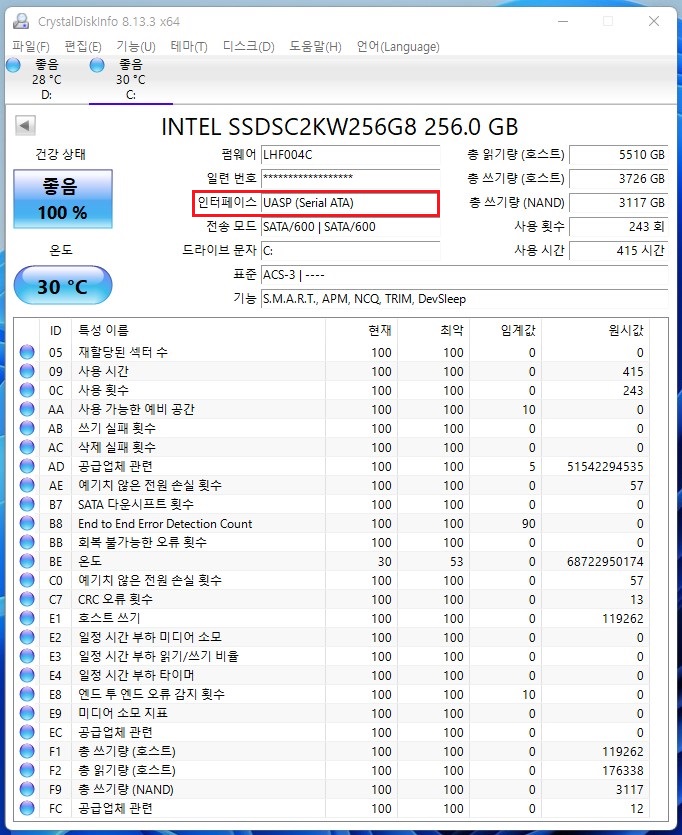Click the host writes value 3726 GB

tap(619, 178)
